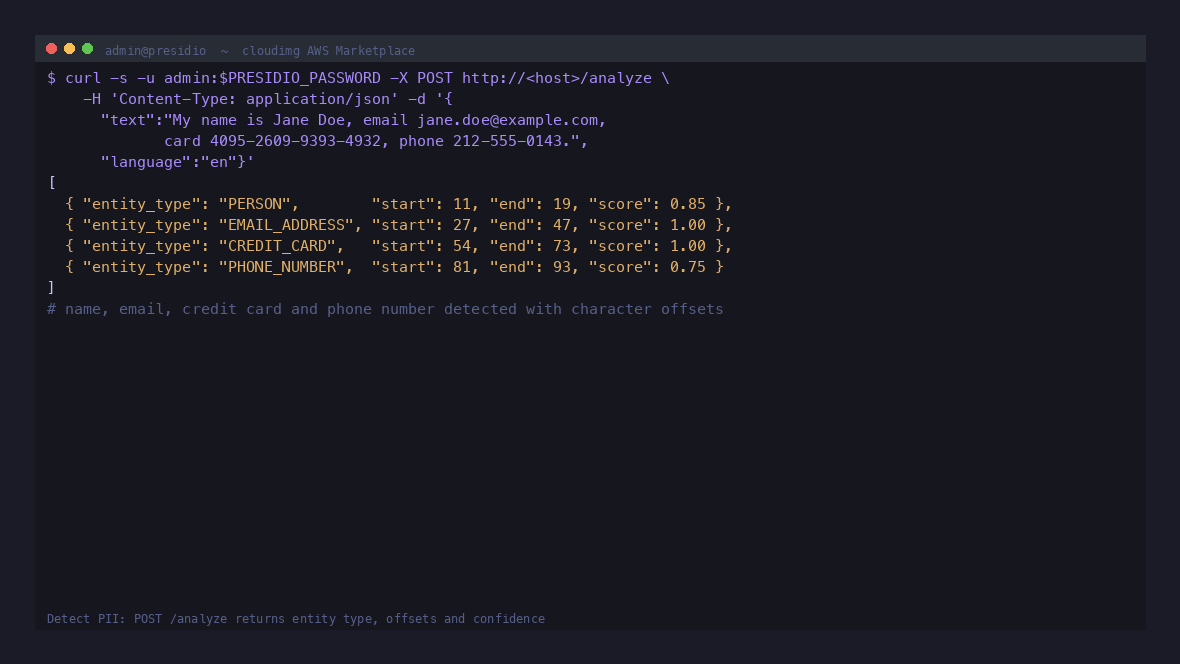Click the opening square bracket of the response

pos(52,183)
